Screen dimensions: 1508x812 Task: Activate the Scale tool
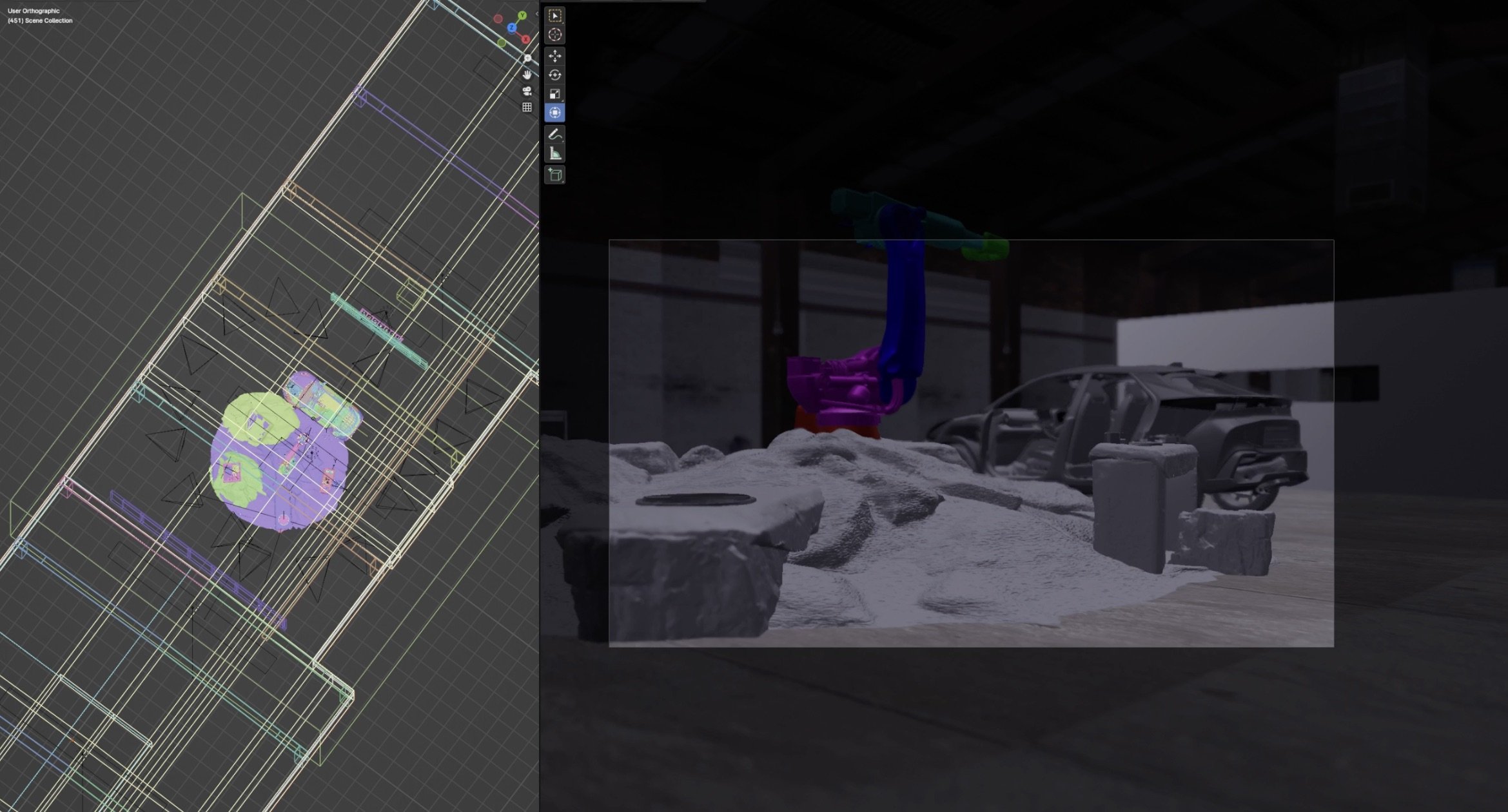click(554, 94)
